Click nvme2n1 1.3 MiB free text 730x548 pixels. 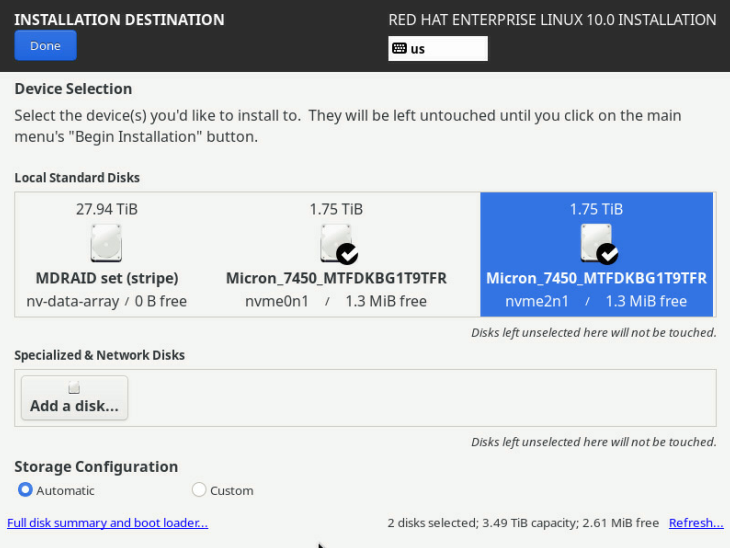coord(596,301)
